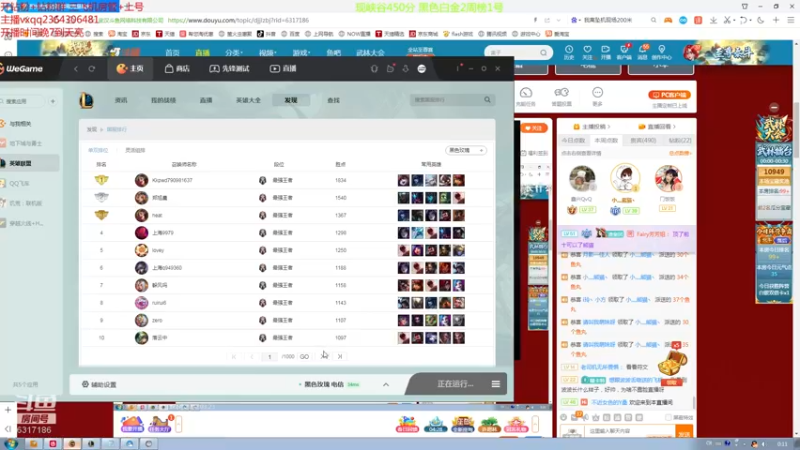The height and width of the screenshot is (450, 800).
Task: Select QQ飞车 in the sidebar
Action: click(19, 183)
